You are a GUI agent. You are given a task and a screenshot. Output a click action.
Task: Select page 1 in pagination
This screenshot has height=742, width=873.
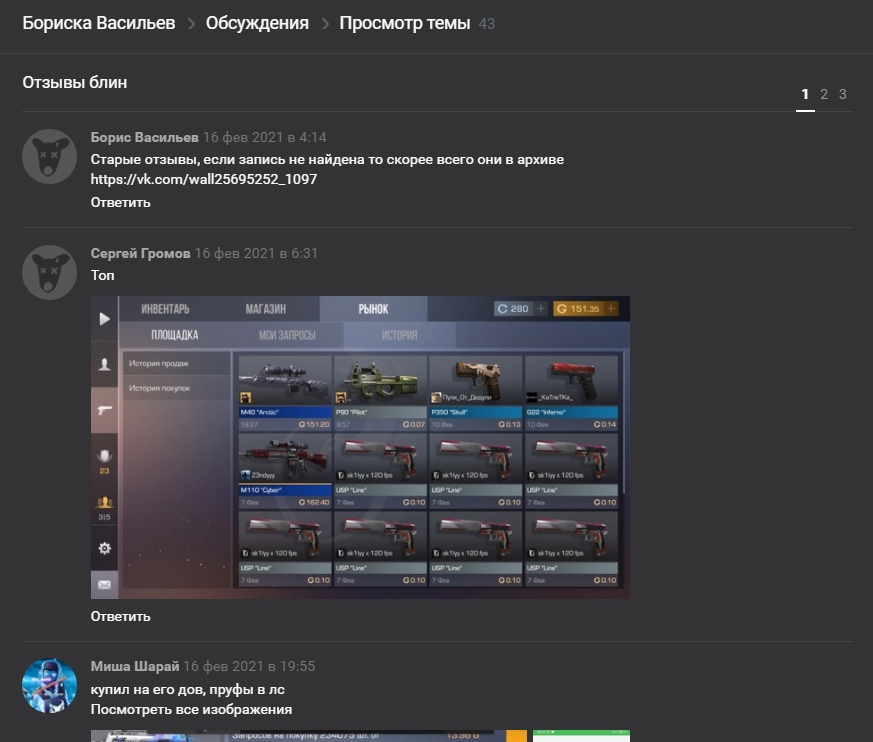tap(805, 94)
